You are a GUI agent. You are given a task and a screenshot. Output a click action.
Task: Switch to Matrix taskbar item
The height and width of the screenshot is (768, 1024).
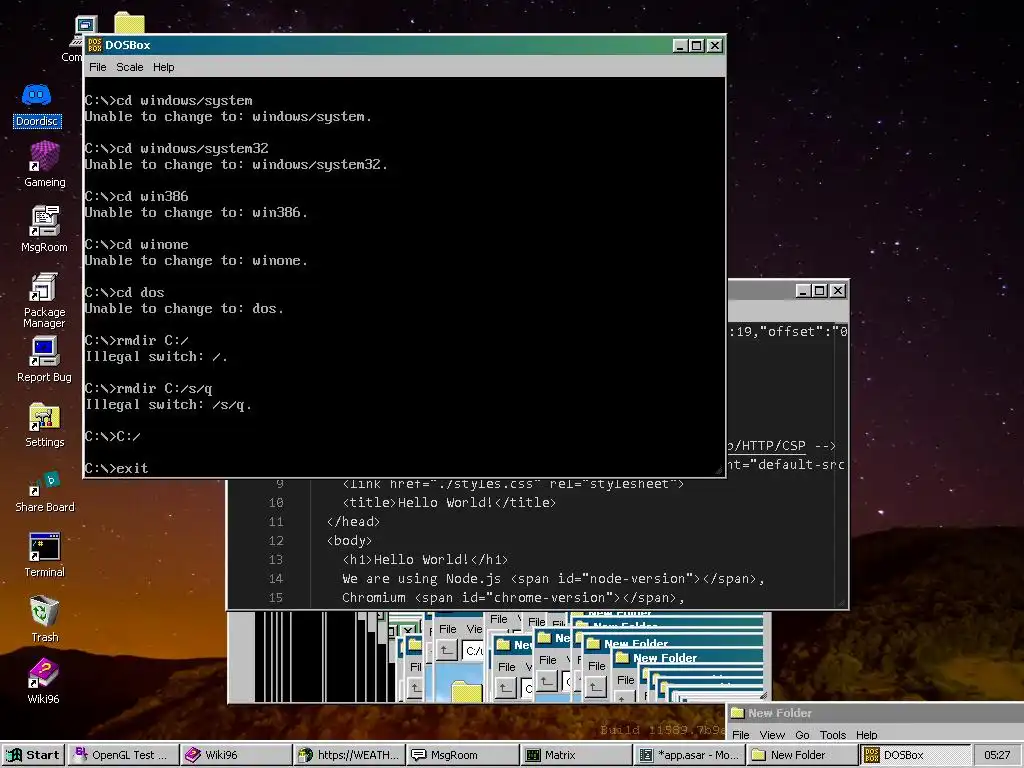coord(575,755)
